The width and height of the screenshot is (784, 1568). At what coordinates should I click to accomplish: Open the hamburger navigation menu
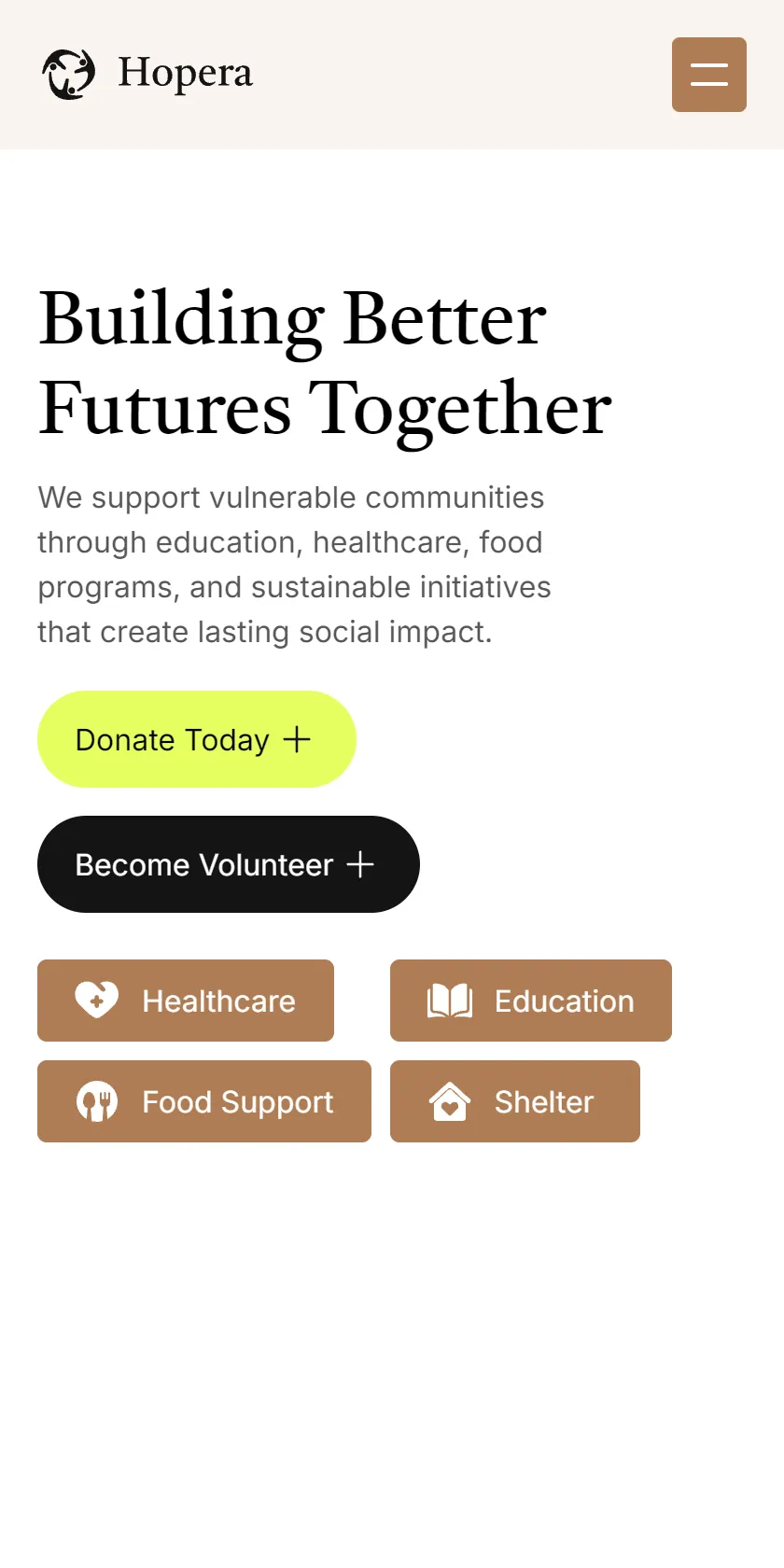709,75
